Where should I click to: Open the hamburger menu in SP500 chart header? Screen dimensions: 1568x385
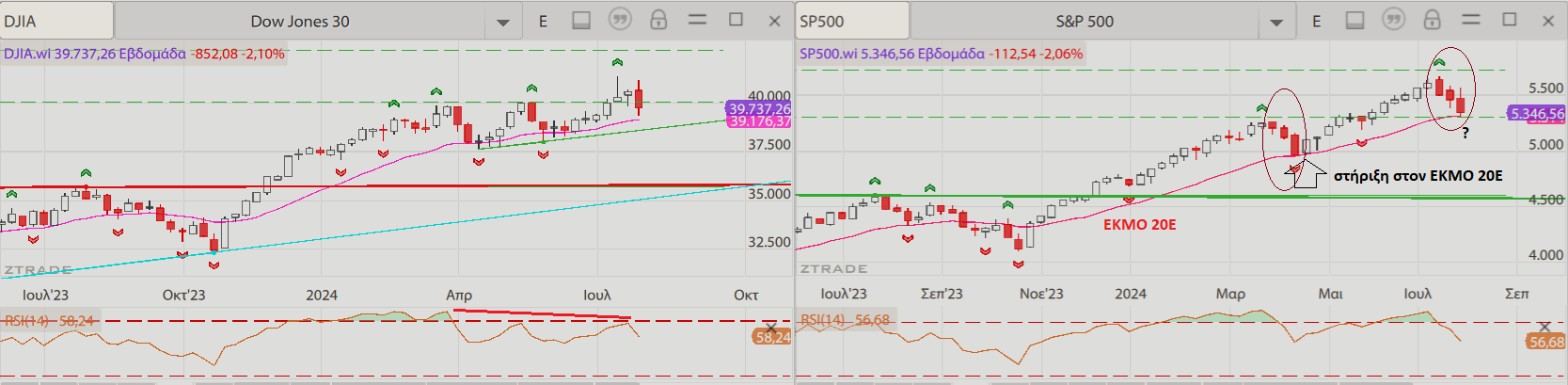click(x=1471, y=19)
